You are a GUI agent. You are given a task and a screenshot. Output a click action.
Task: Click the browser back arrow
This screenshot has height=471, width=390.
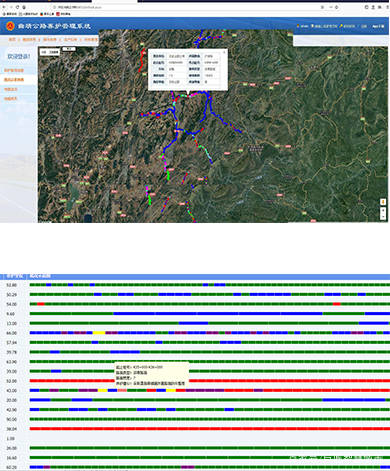[x=4, y=7]
